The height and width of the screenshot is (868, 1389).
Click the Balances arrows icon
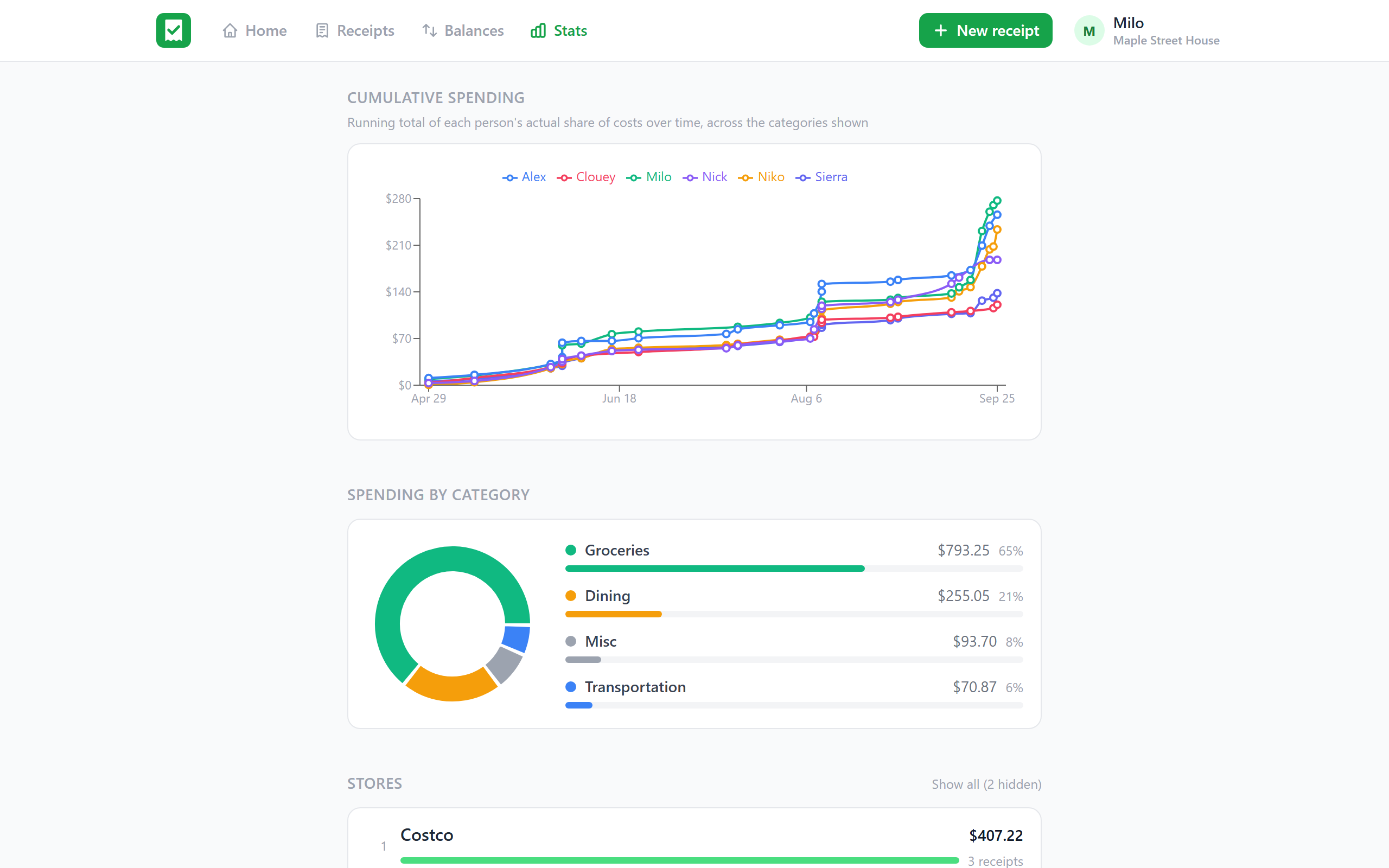click(429, 30)
